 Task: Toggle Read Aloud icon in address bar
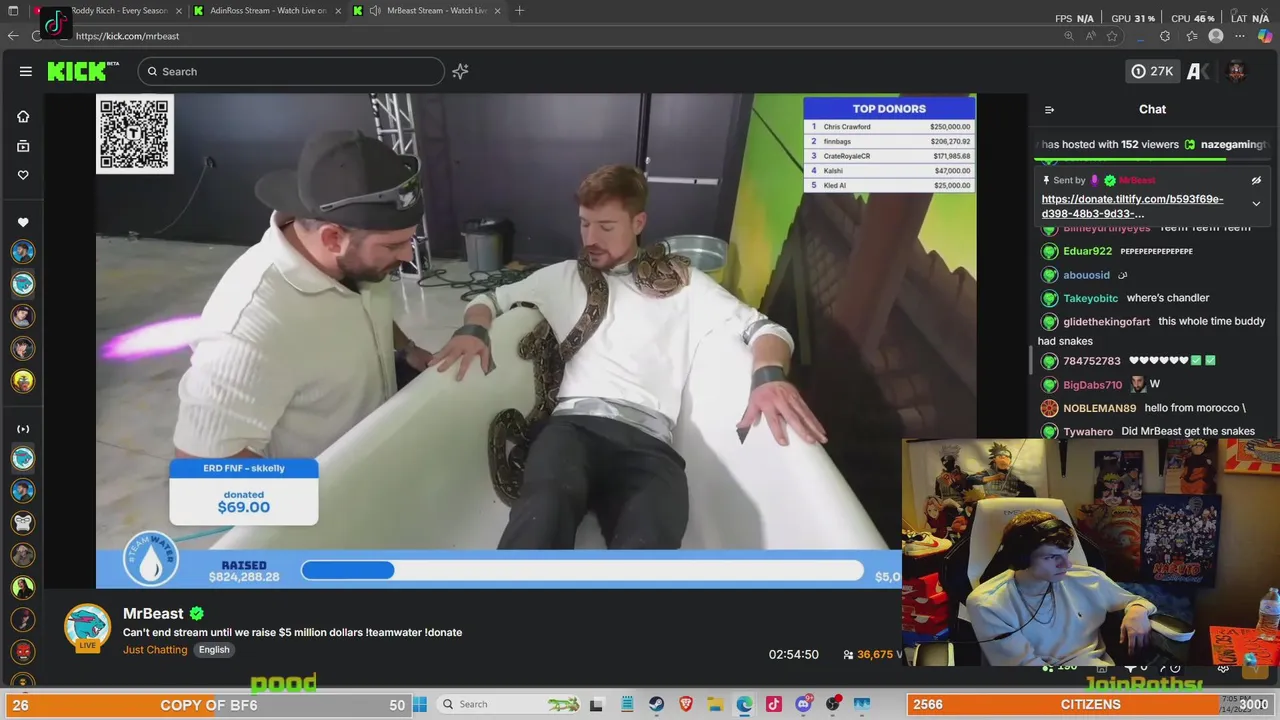pyautogui.click(x=1090, y=36)
